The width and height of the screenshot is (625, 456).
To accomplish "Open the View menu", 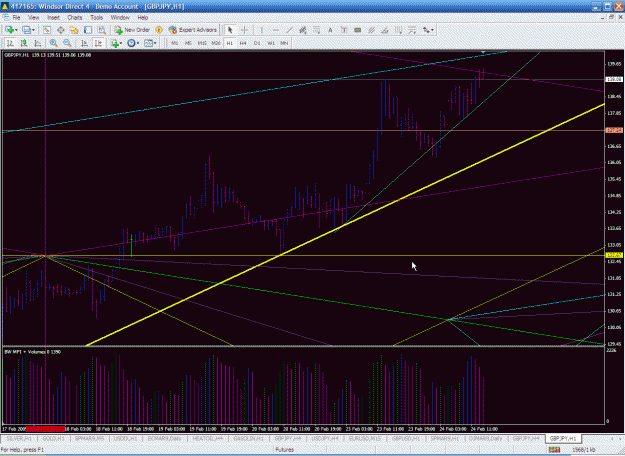I will (33, 18).
